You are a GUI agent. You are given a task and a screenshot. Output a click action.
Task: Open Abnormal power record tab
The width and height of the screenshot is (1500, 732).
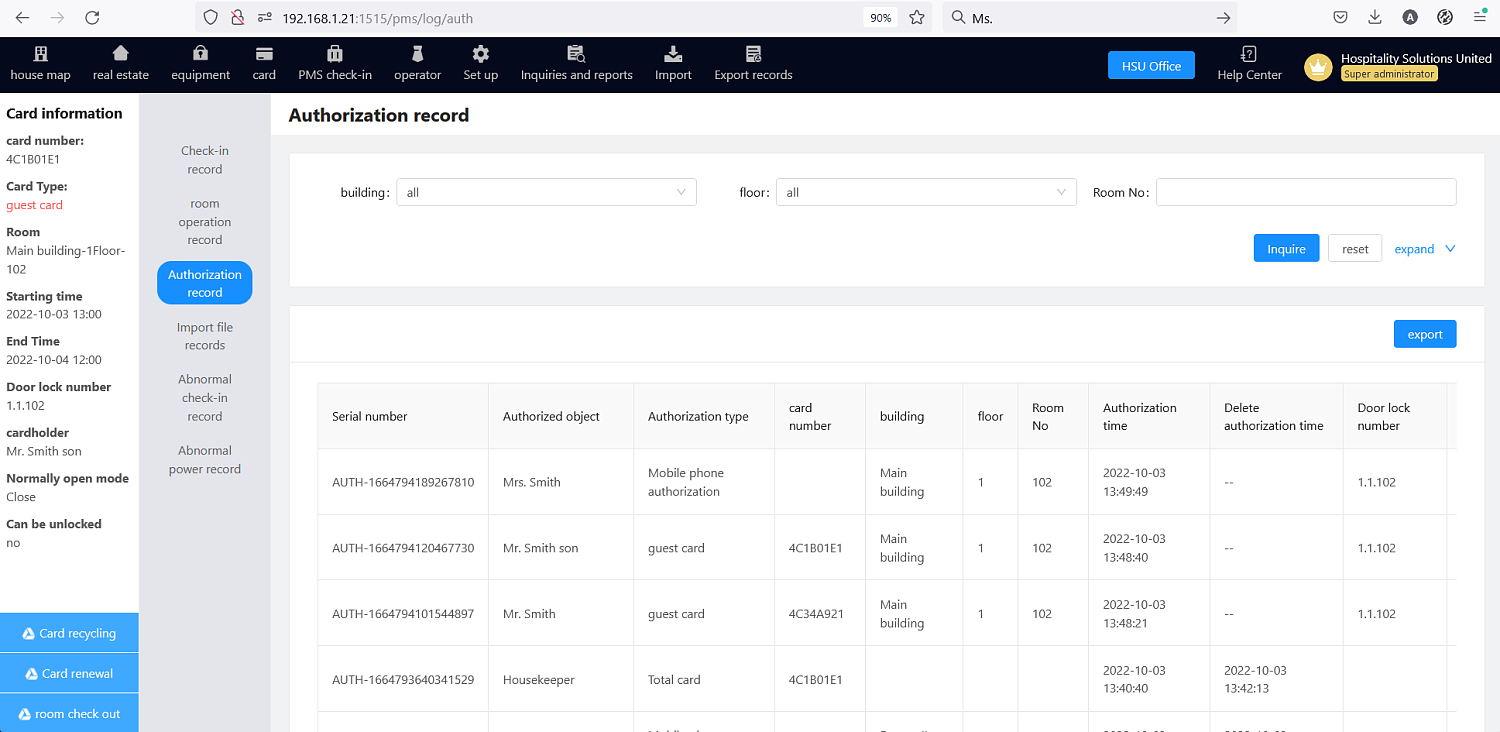click(x=205, y=460)
